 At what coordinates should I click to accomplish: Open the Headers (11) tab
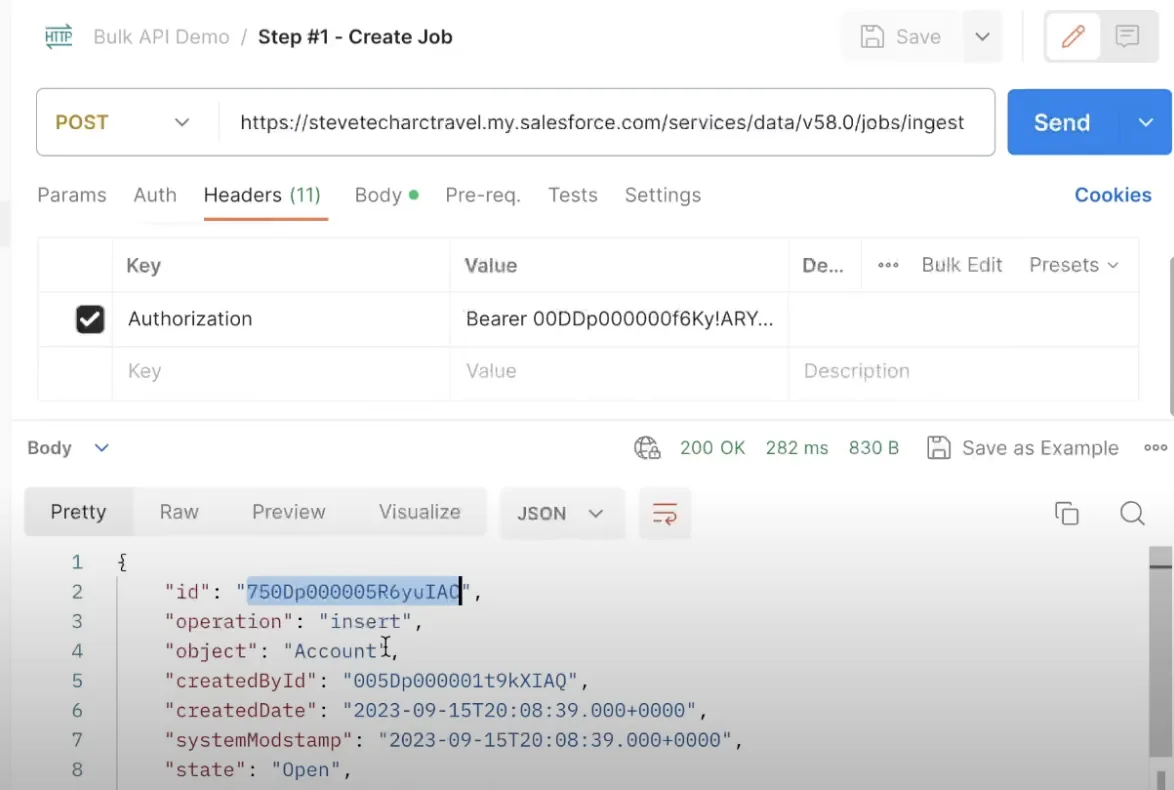point(262,195)
